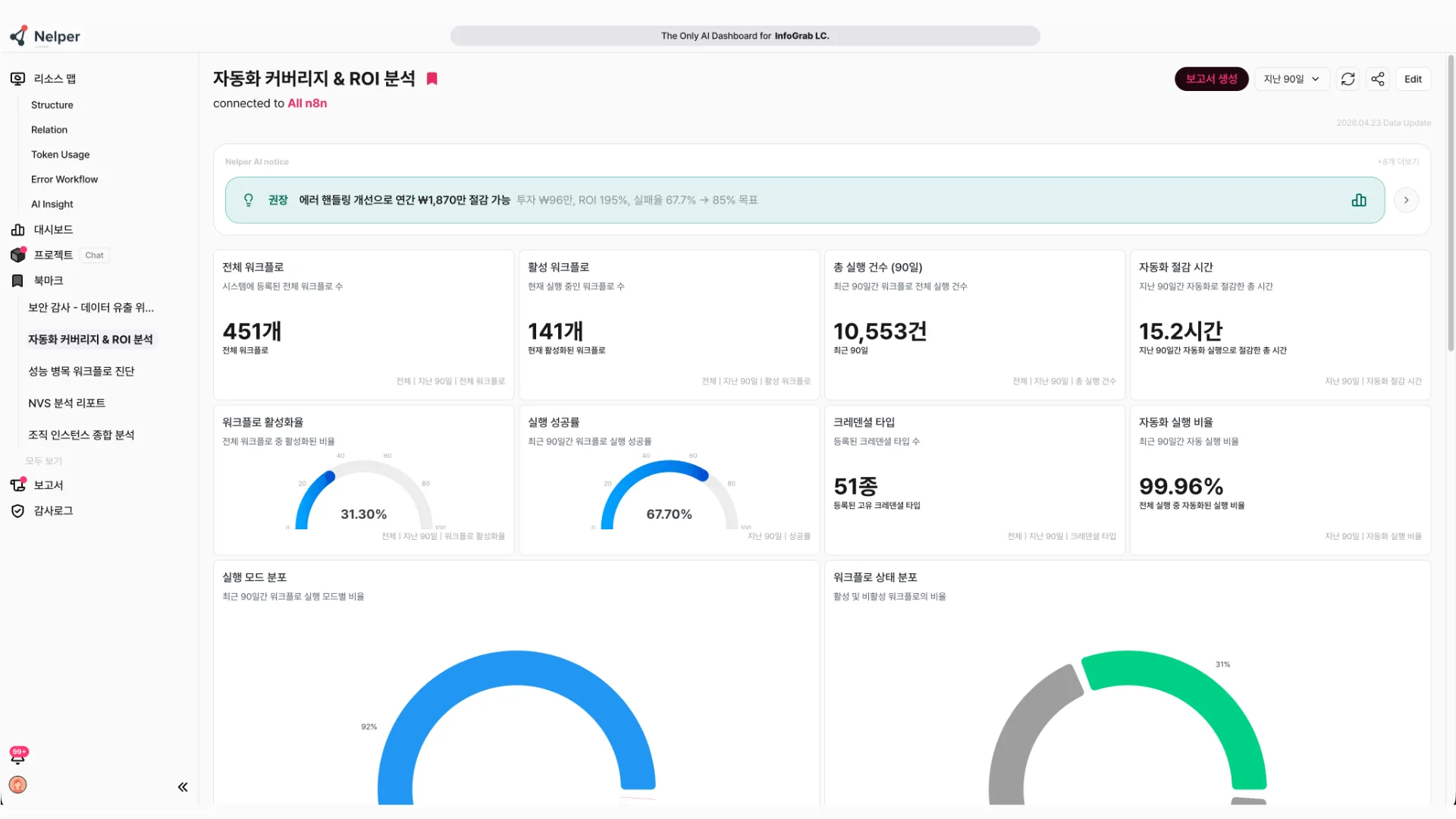1456x819 pixels.
Task: Open notifications bell with 99+ badge
Action: [x=18, y=755]
